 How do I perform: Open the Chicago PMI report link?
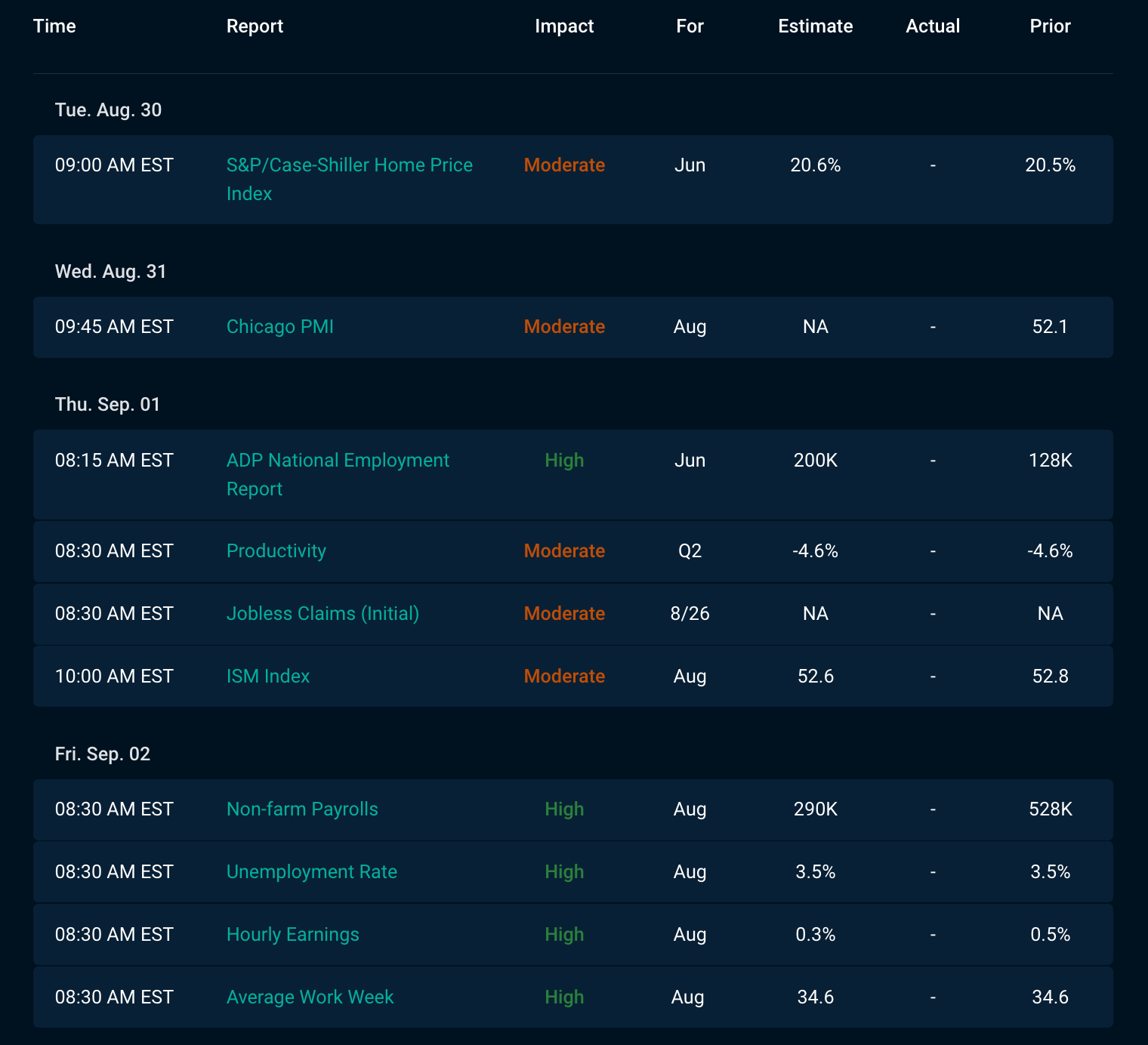pos(280,327)
